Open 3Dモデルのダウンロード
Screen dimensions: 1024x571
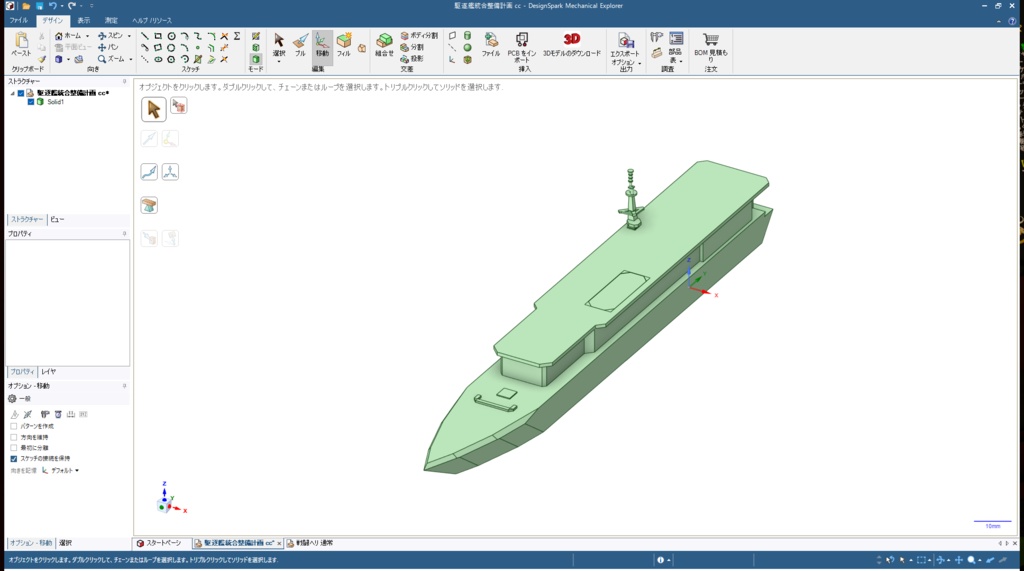[571, 45]
